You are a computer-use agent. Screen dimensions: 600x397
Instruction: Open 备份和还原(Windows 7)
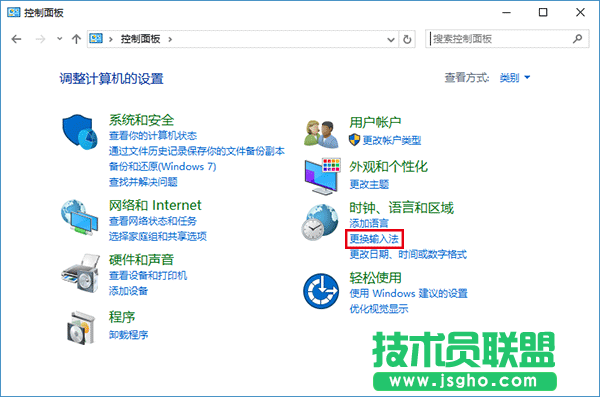pos(163,167)
